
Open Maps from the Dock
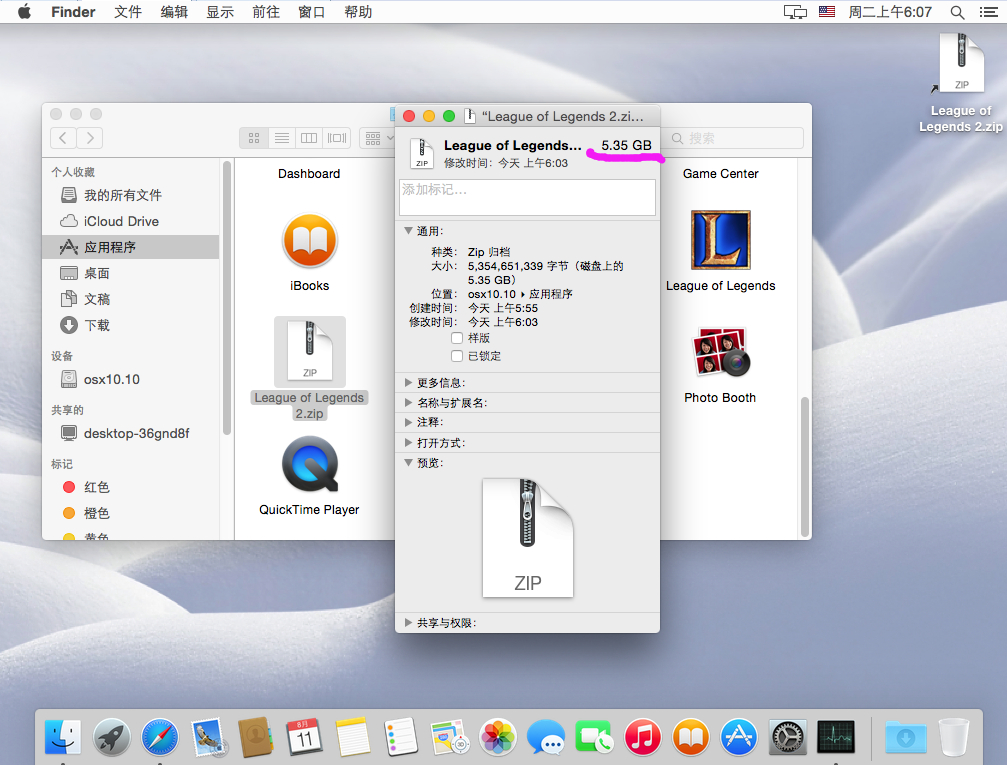(449, 737)
